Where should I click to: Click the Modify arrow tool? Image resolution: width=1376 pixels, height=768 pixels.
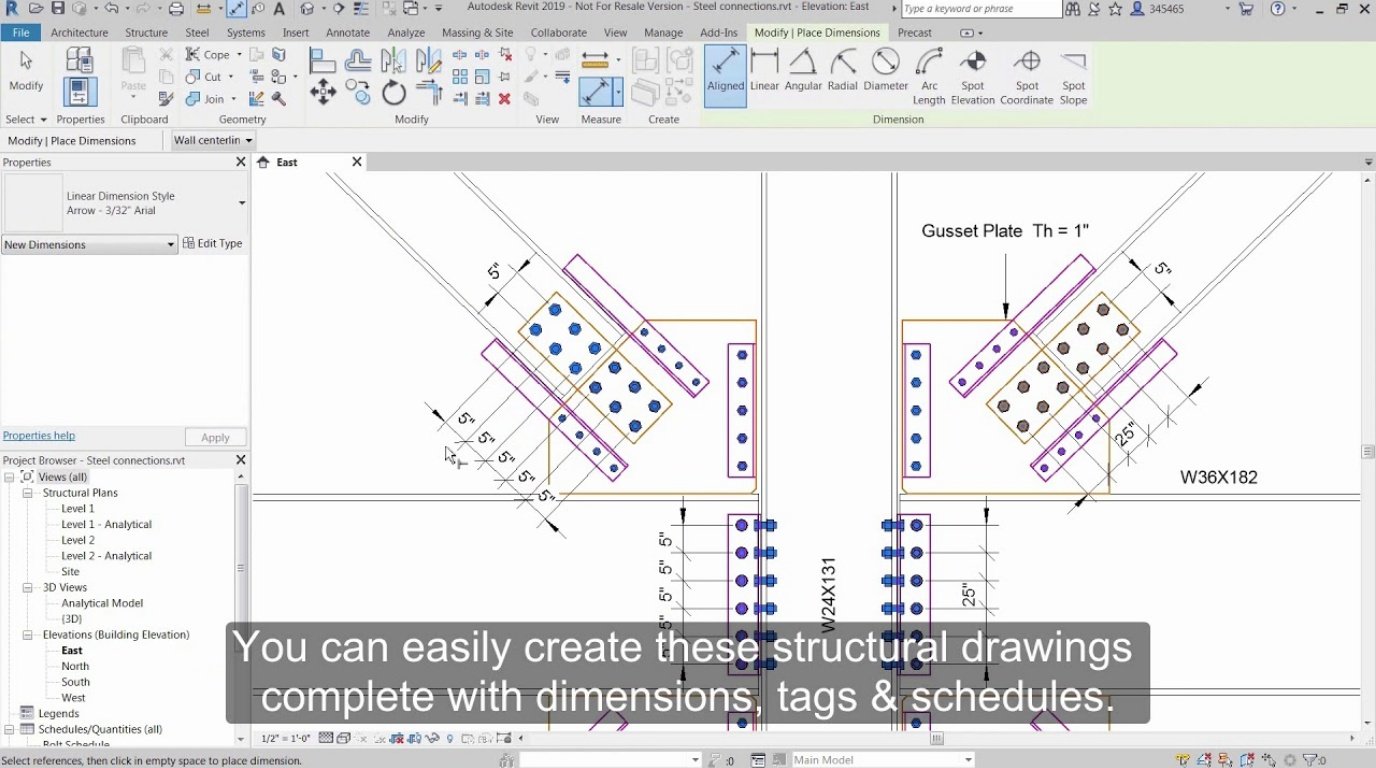tap(26, 70)
